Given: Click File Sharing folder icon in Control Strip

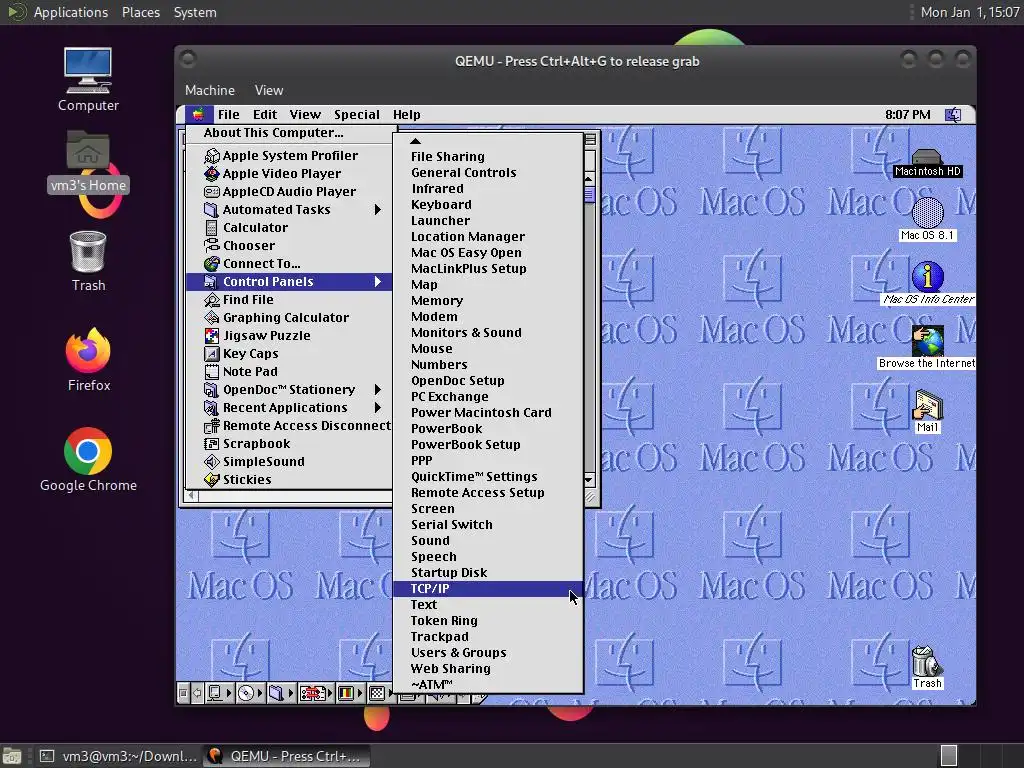Looking at the screenshot, I should click(x=276, y=693).
